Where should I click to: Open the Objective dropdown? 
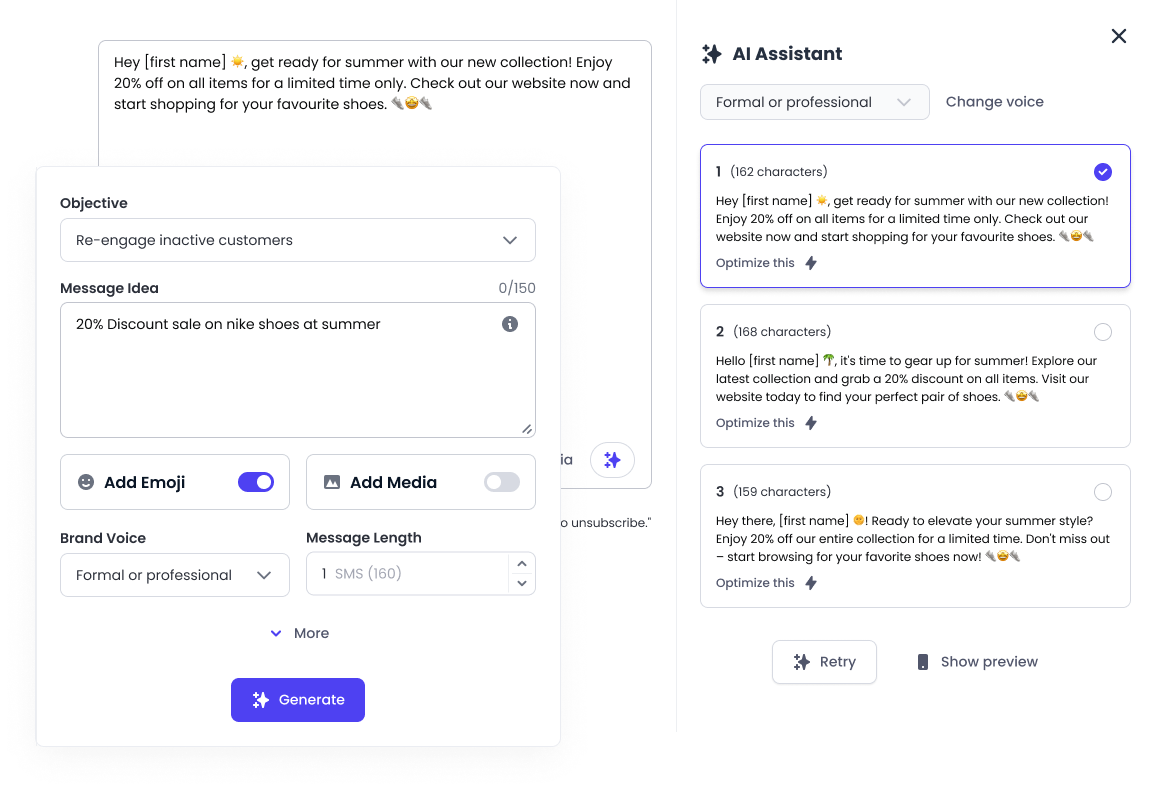click(x=298, y=240)
